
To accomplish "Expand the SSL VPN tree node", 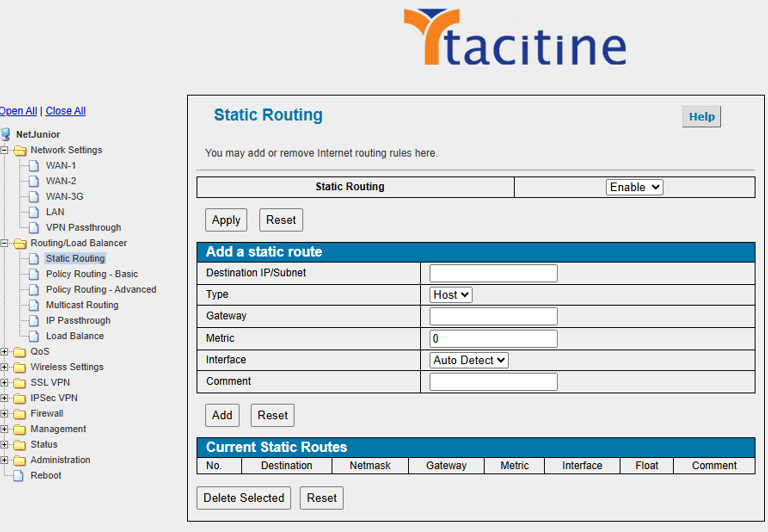I will click(4, 383).
